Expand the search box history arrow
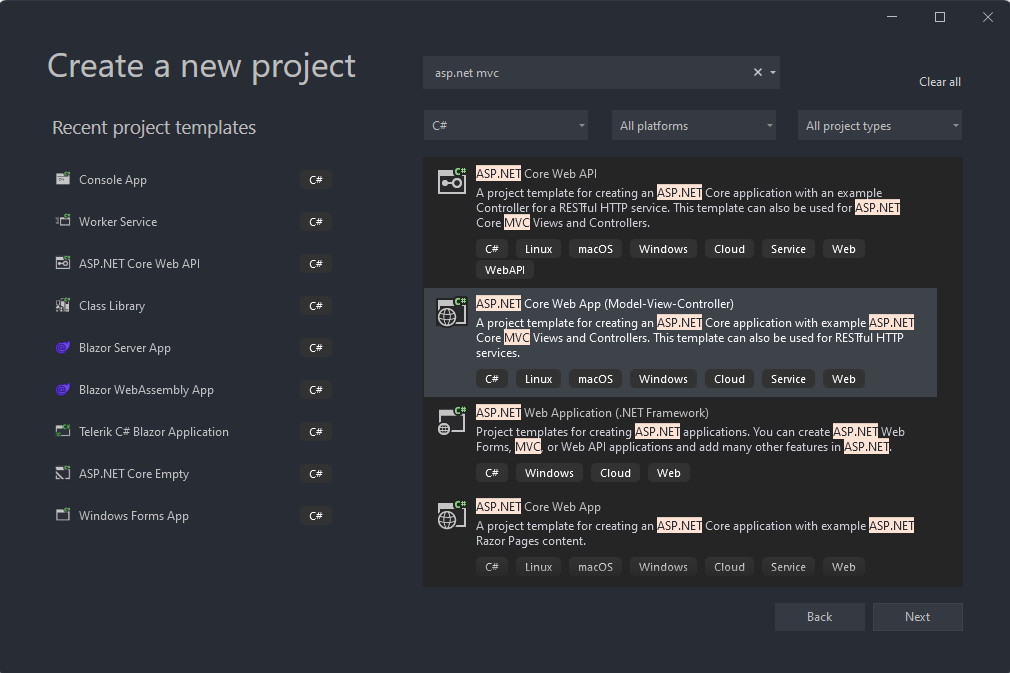The width and height of the screenshot is (1010, 673). (772, 72)
